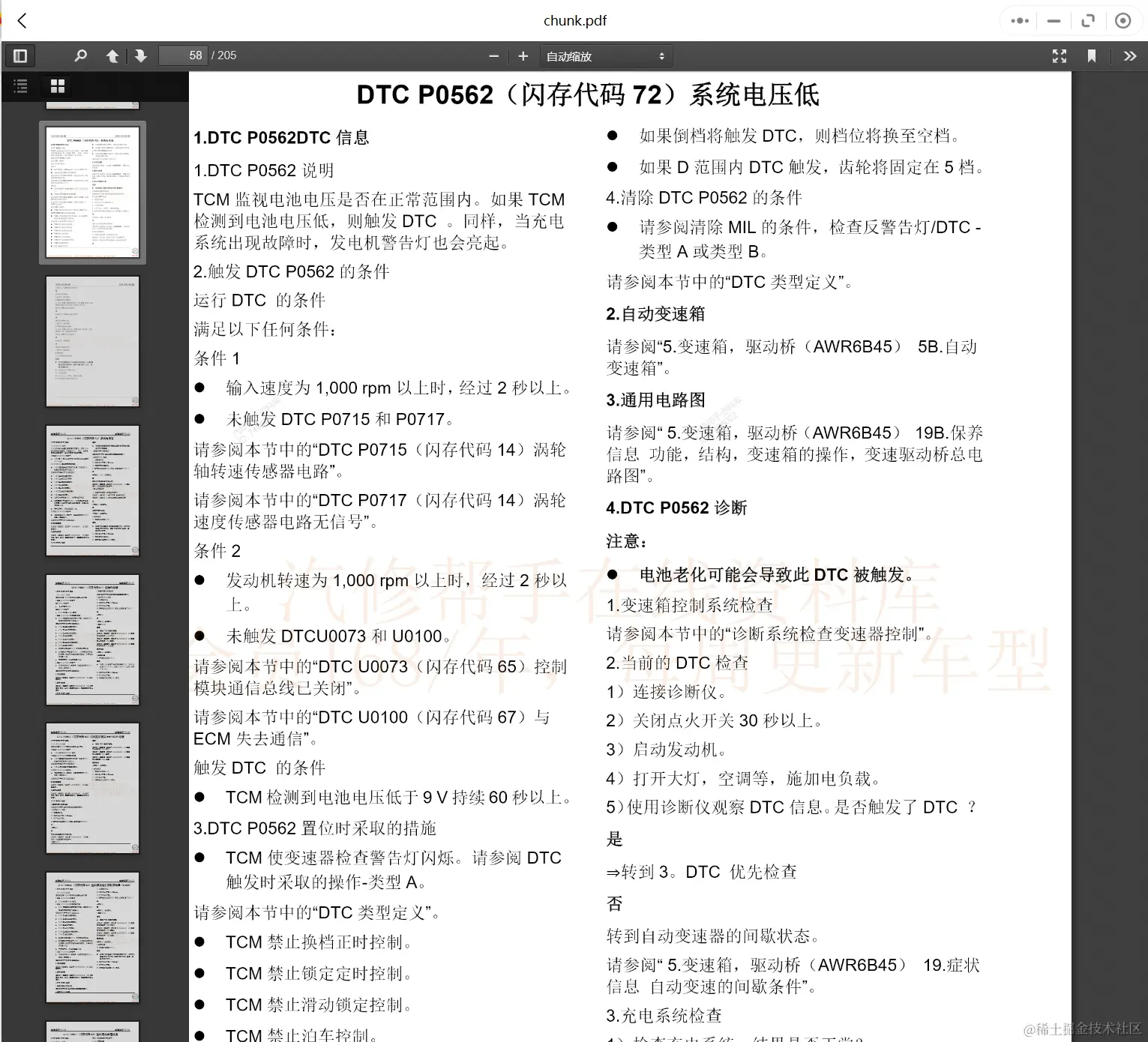Toggle the sidebar panel visibility

pyautogui.click(x=20, y=55)
